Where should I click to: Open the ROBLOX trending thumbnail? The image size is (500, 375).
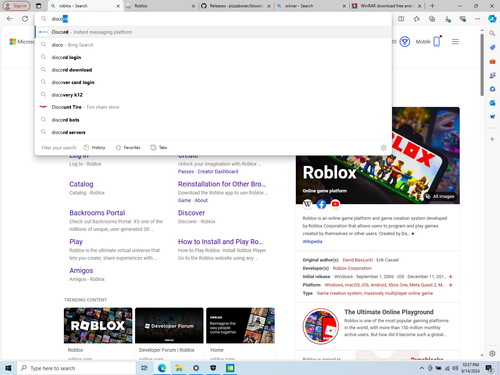(x=98, y=325)
